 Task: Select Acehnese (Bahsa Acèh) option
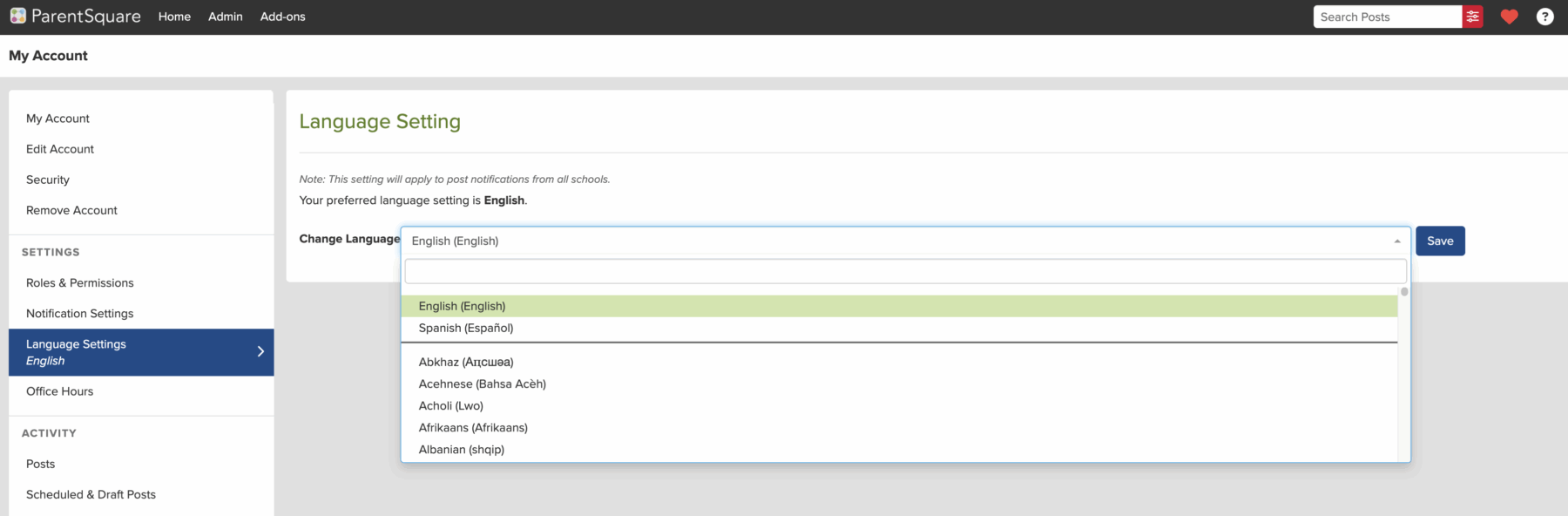click(x=899, y=384)
